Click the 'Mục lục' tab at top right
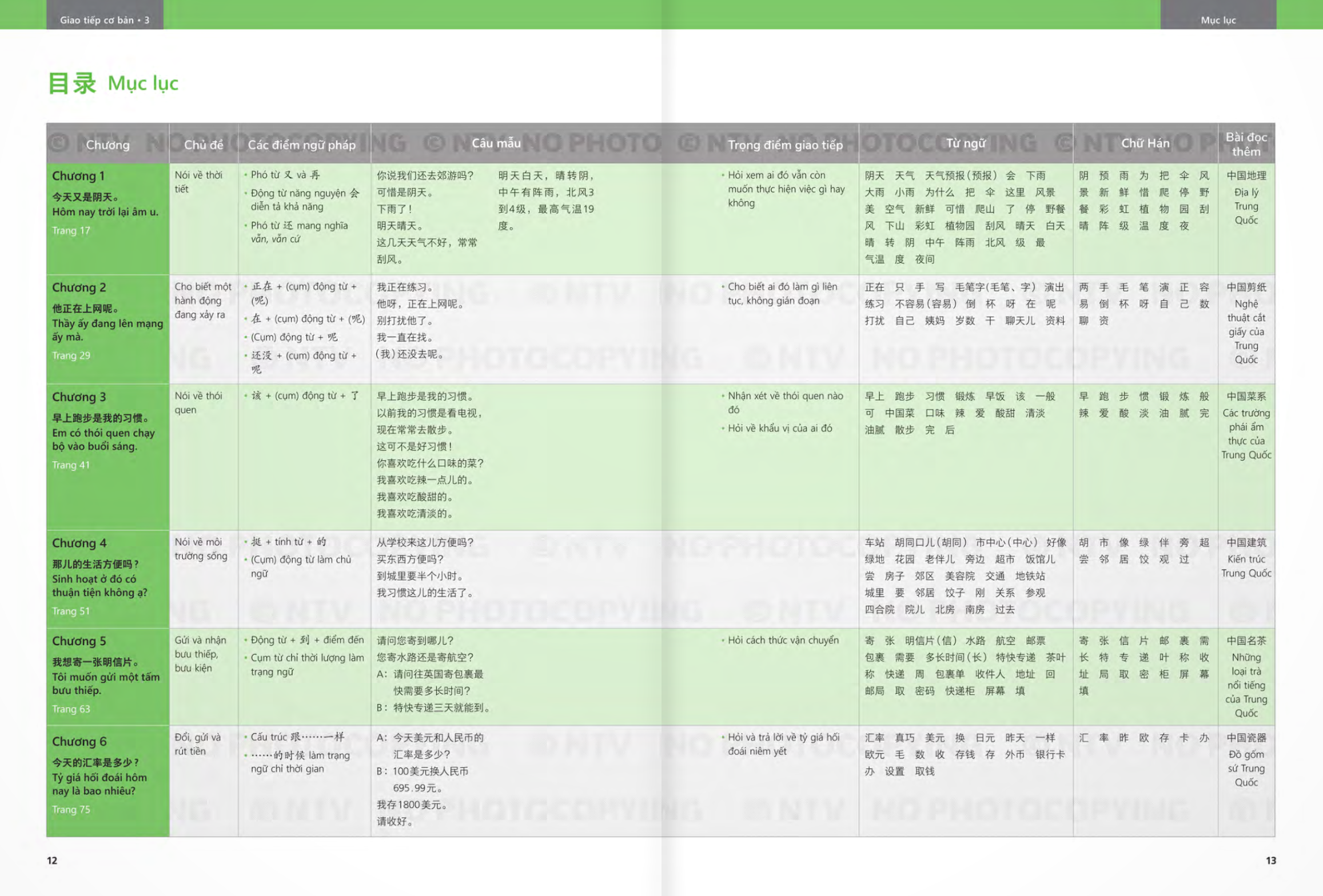The height and width of the screenshot is (896, 1323). (1218, 19)
